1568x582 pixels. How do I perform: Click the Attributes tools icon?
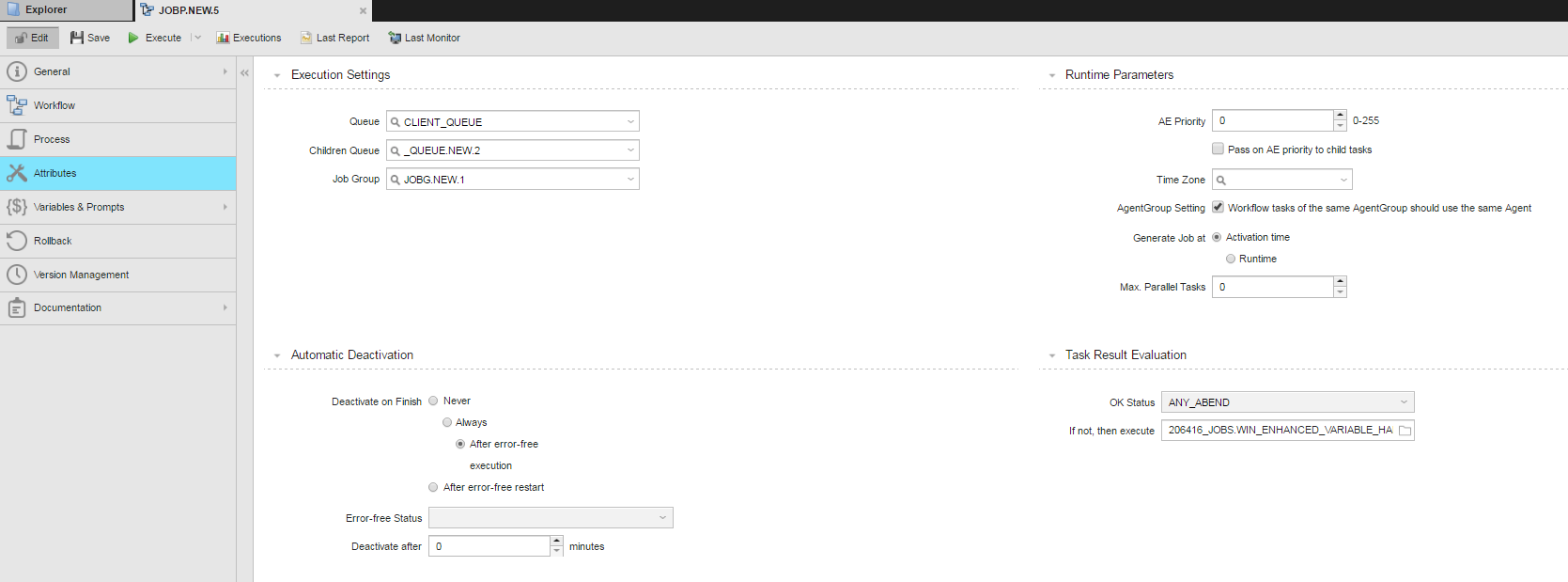[17, 173]
